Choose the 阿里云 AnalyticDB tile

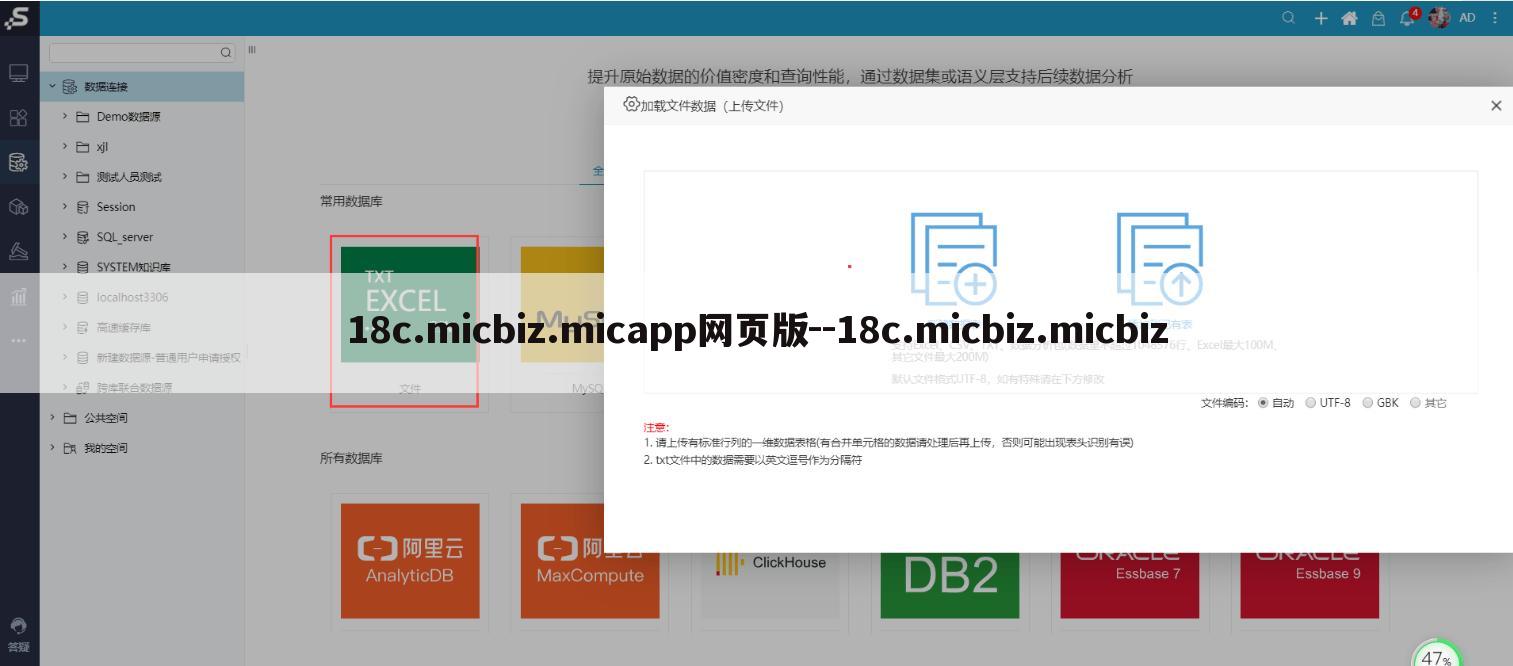(x=410, y=560)
